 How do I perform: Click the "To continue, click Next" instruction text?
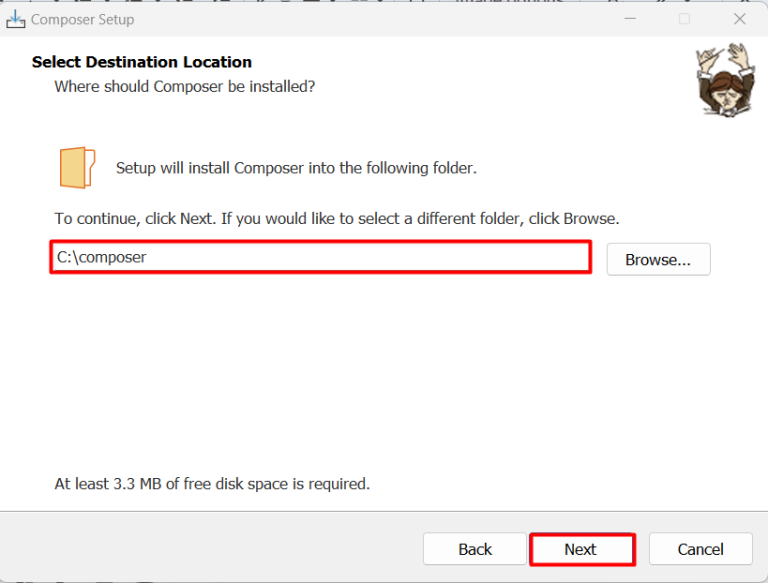pyautogui.click(x=337, y=218)
